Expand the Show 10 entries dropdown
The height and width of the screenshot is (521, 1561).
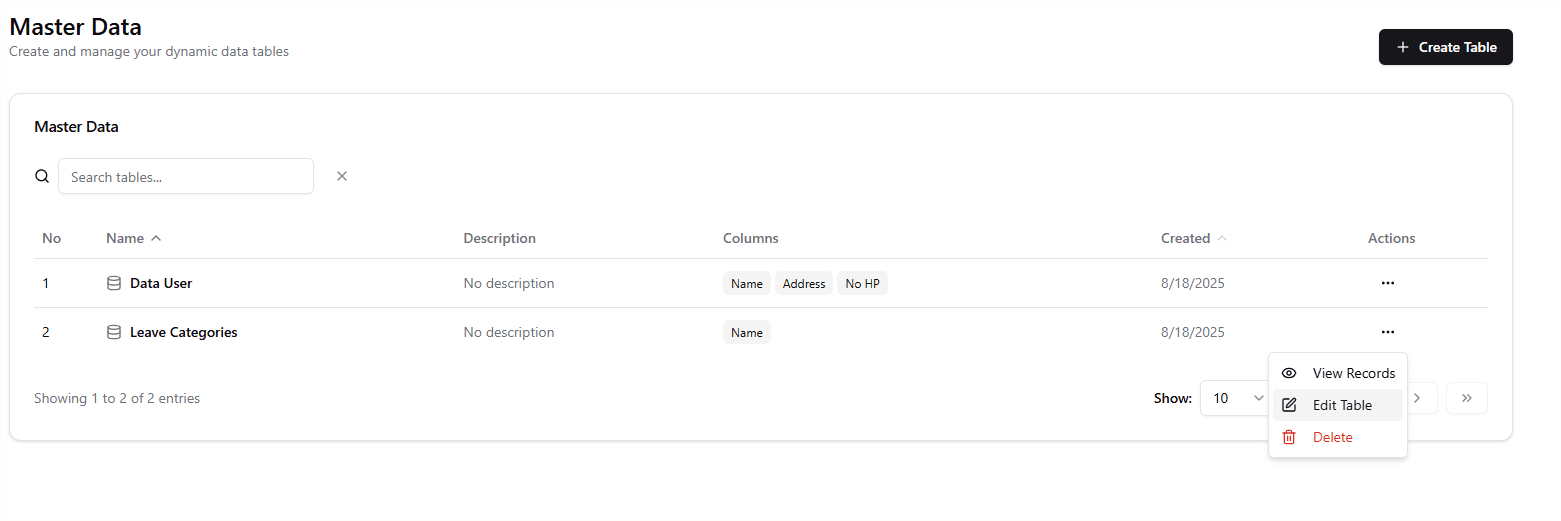1237,398
